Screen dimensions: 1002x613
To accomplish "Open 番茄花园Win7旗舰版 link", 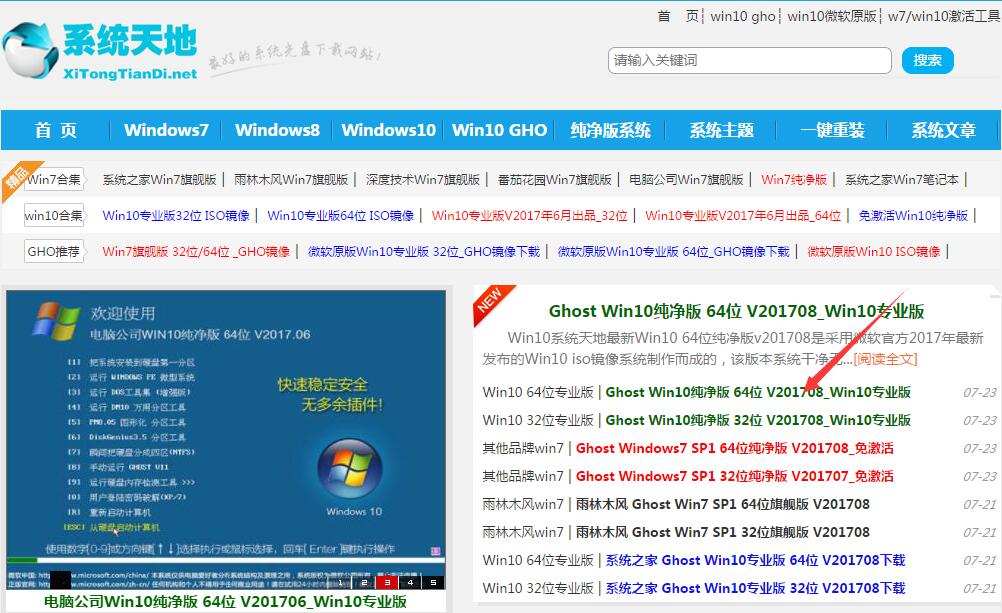I will coord(555,180).
